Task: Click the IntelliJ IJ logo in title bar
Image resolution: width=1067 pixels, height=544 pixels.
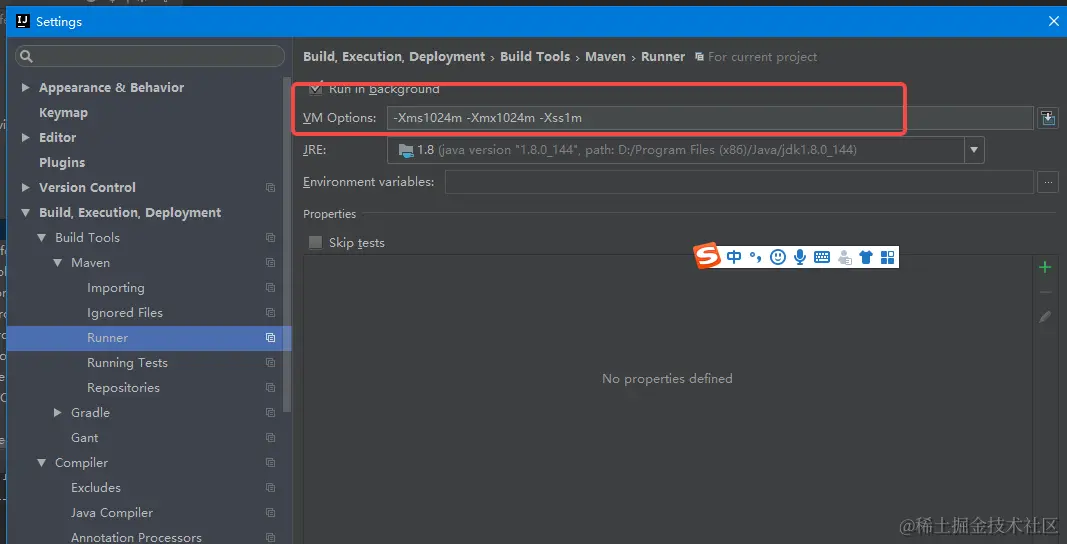Action: click(22, 21)
